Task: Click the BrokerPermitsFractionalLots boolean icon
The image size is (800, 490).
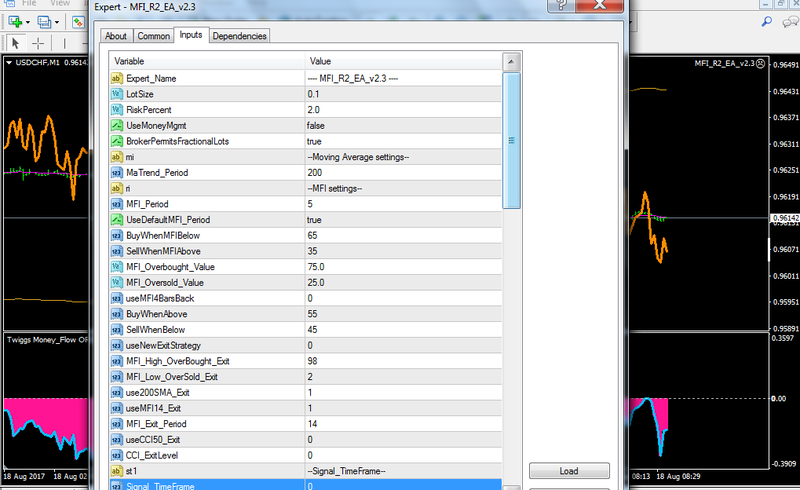Action: click(117, 141)
